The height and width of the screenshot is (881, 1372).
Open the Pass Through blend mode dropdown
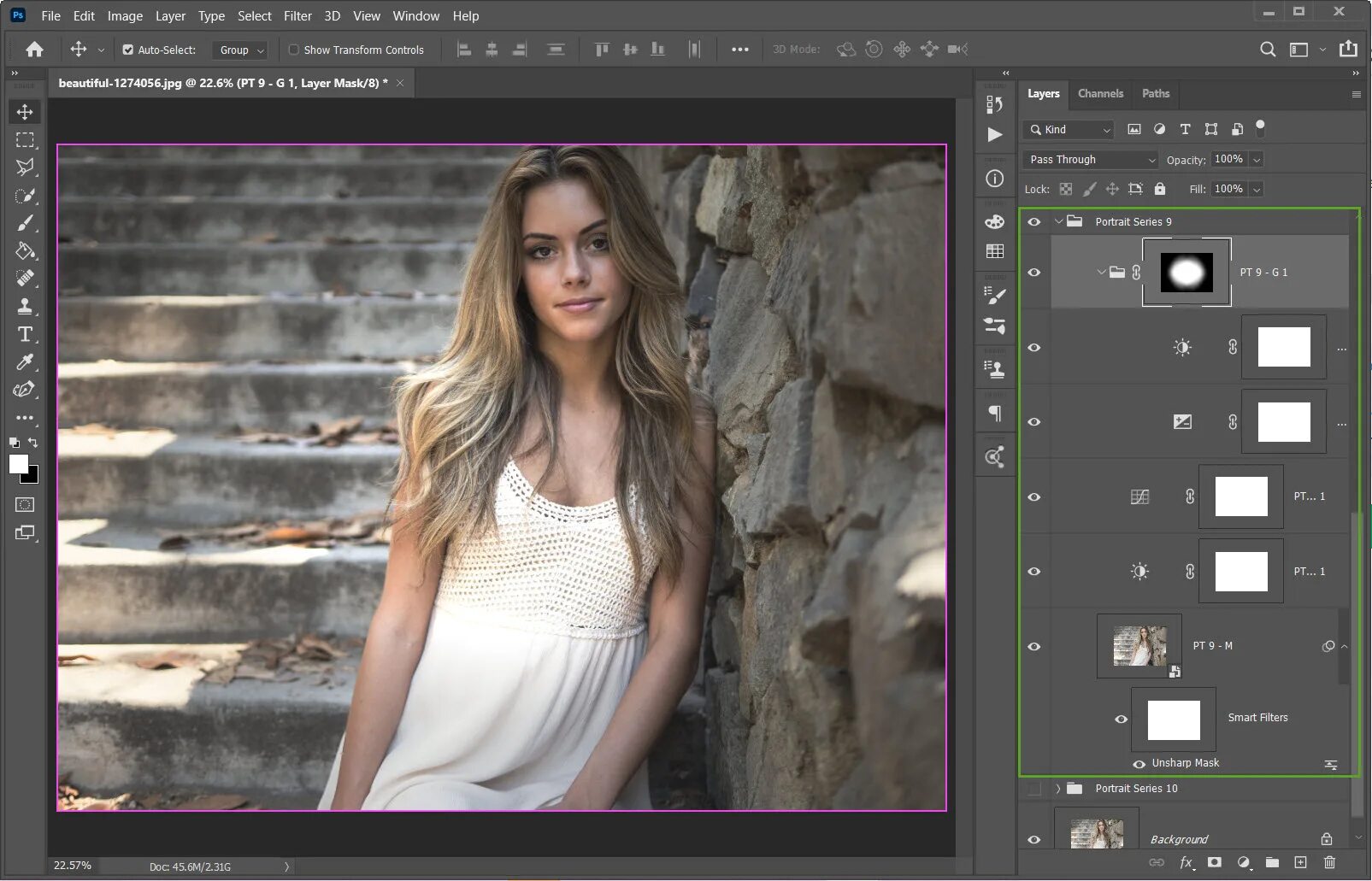point(1091,160)
